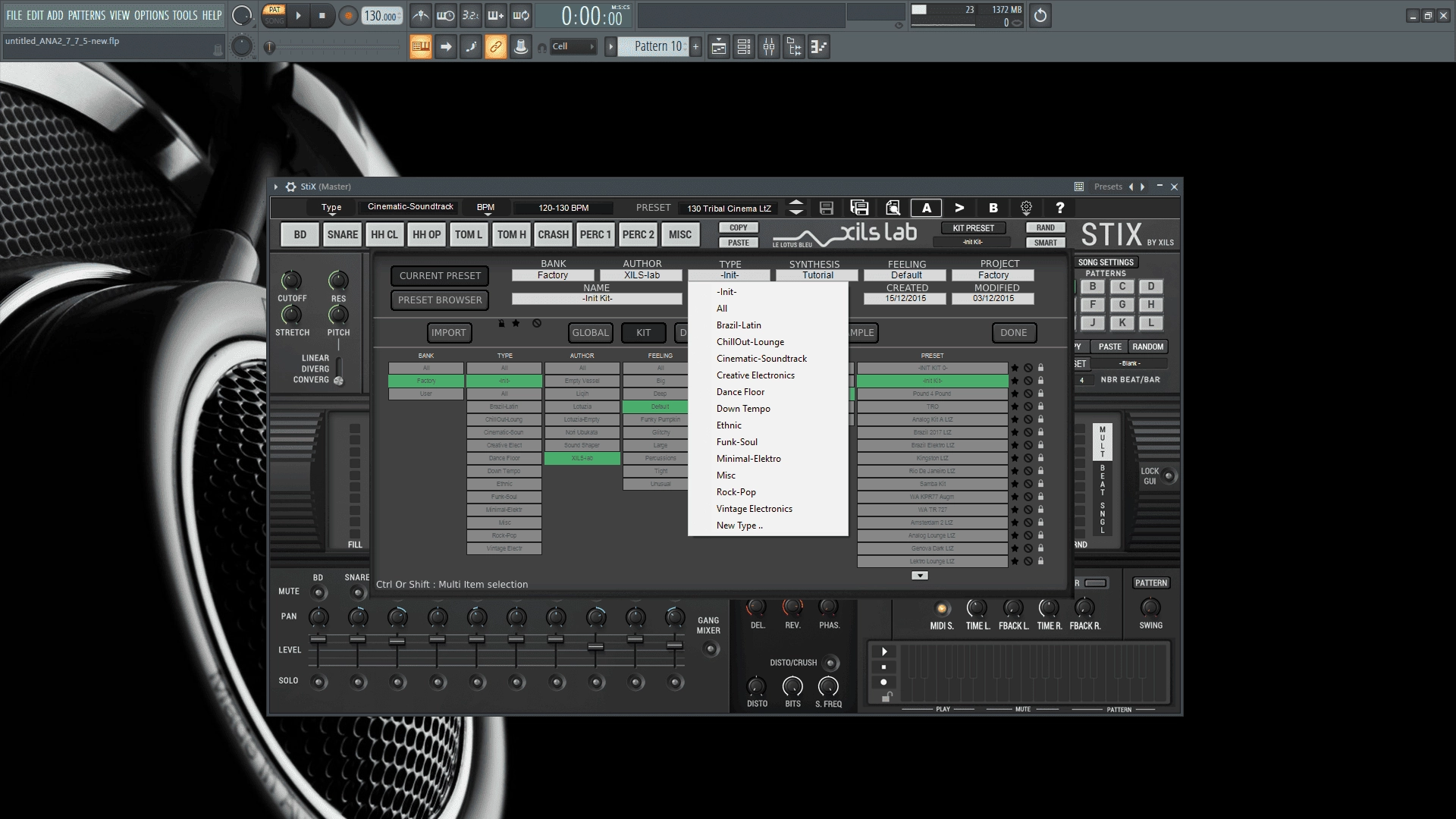Toggle typing keyboard to piano icon
This screenshot has width=1456, height=819.
coord(421,47)
